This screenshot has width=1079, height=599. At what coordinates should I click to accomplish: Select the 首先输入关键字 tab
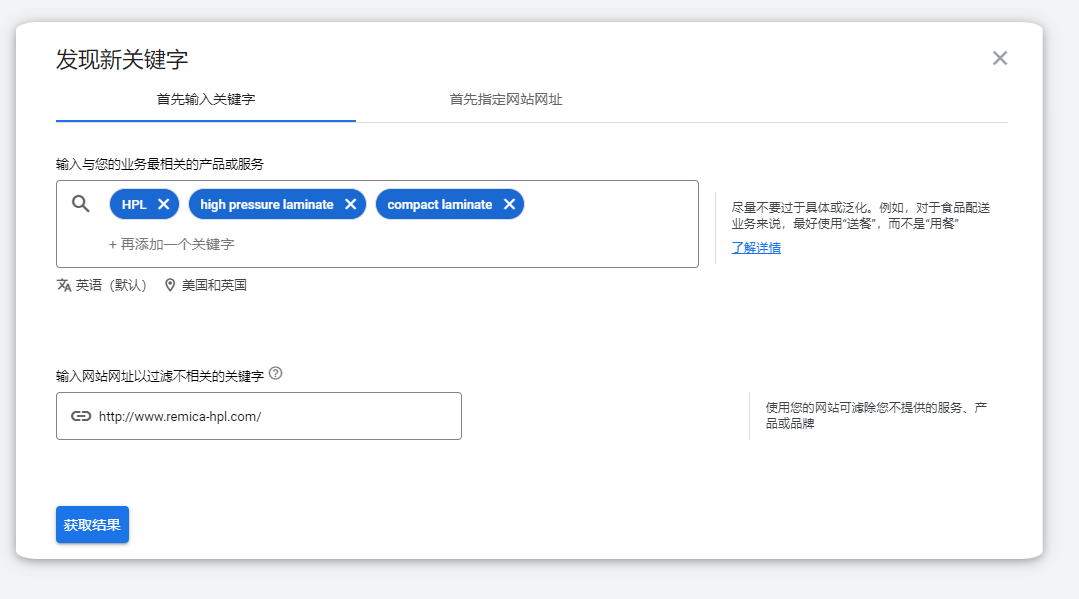pyautogui.click(x=205, y=98)
